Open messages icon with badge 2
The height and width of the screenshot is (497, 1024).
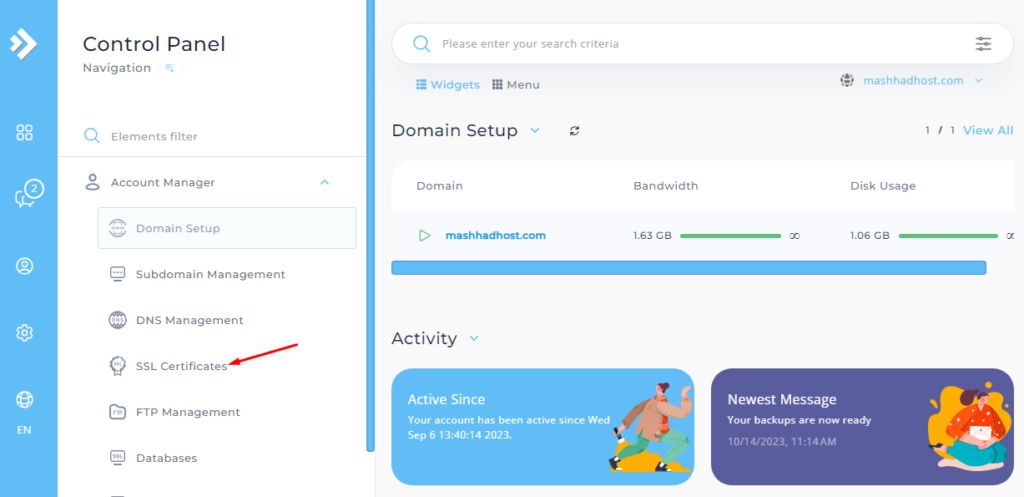click(x=26, y=196)
